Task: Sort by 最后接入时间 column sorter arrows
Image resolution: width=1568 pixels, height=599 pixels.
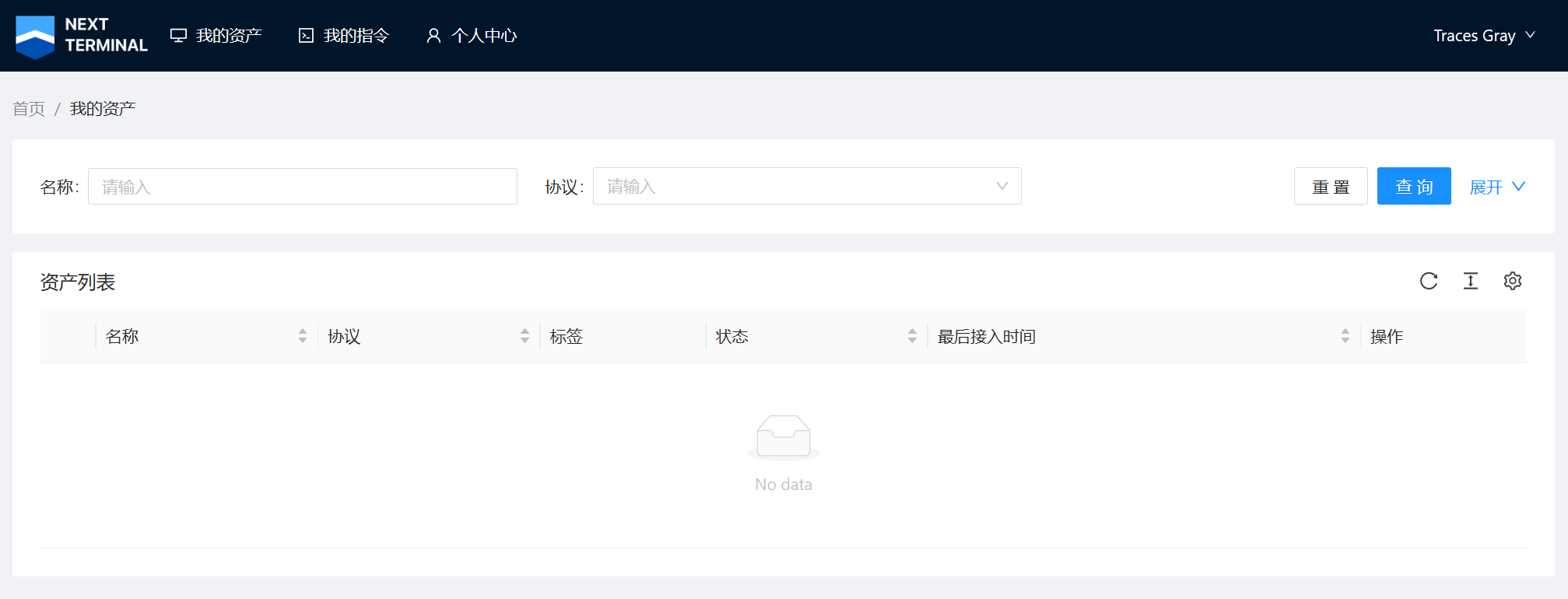Action: click(x=1345, y=336)
